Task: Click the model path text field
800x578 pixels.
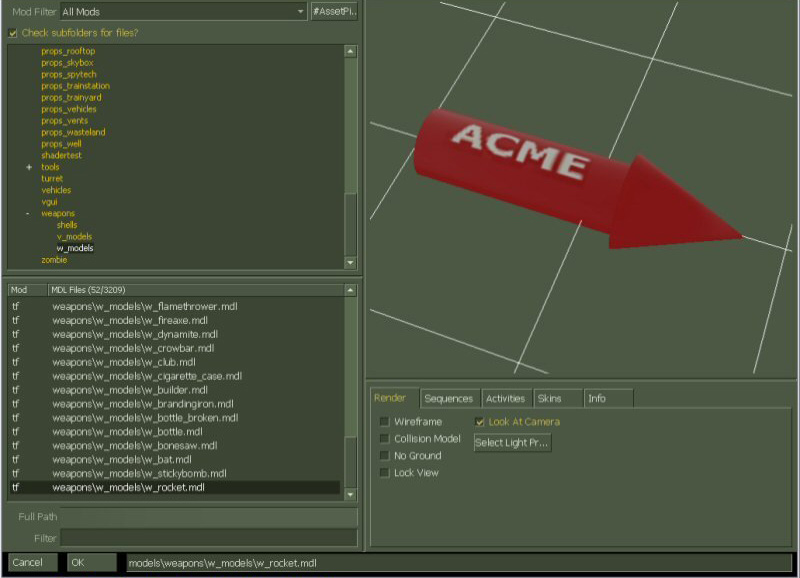Action: pos(459,563)
